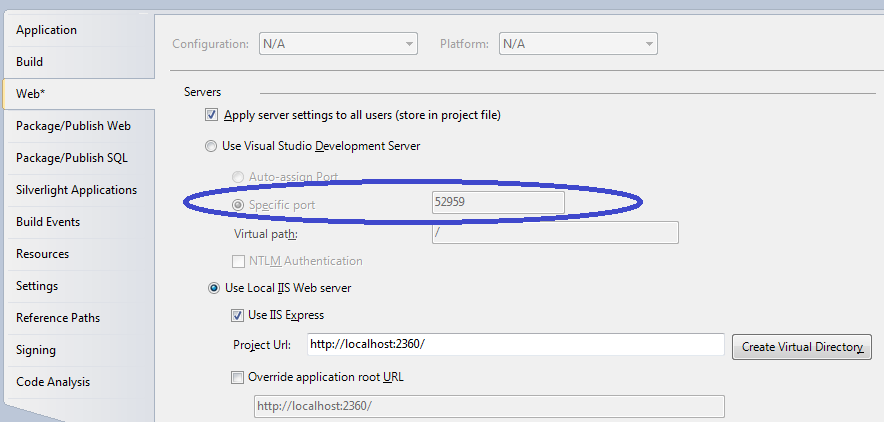Go to Silverlight Applications tab
Screen dimensions: 884x422
[76, 190]
